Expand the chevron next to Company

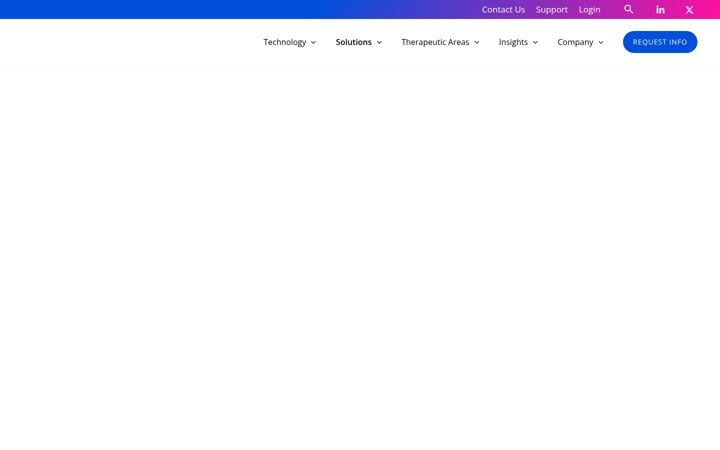(601, 42)
